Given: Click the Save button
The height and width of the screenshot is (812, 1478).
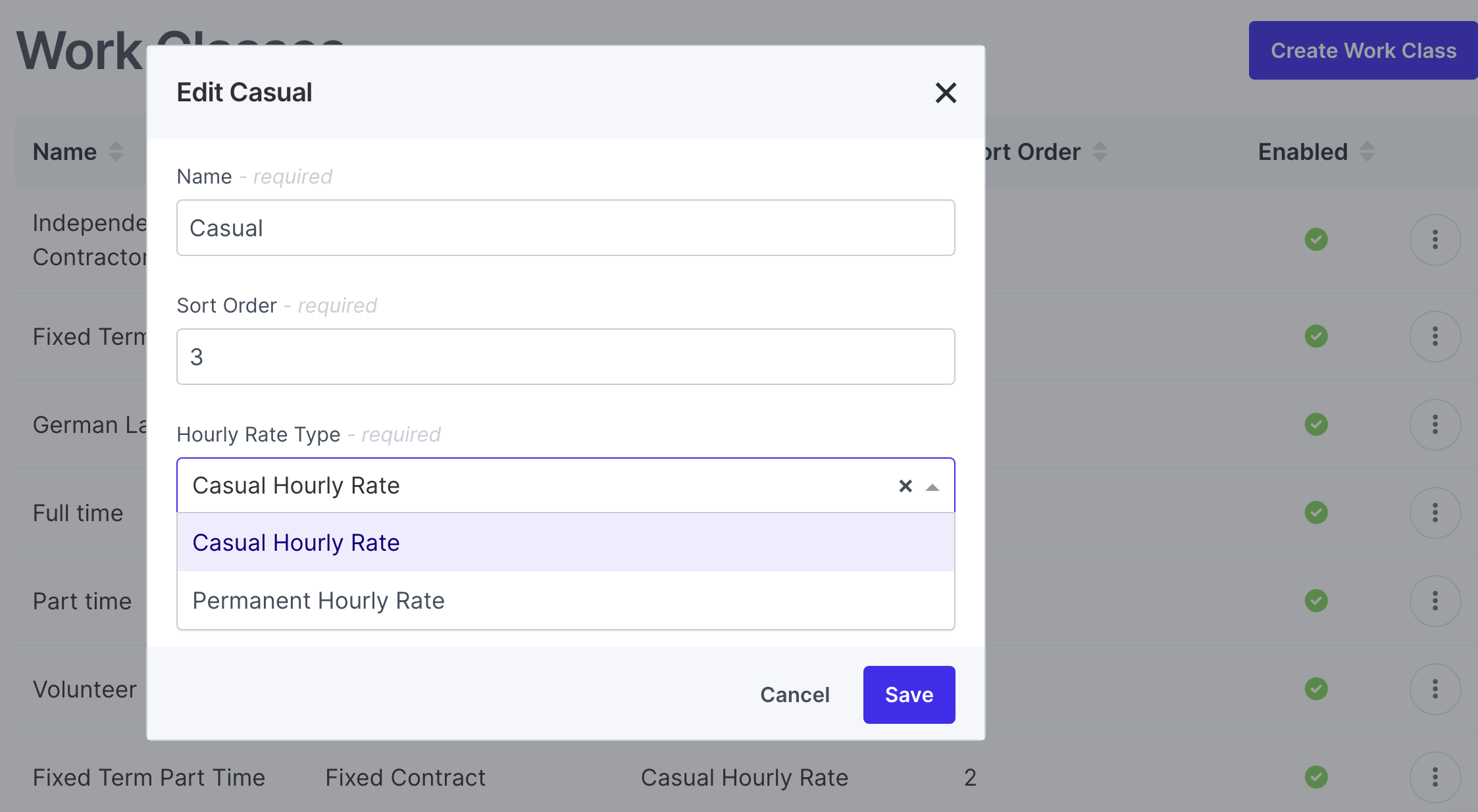Looking at the screenshot, I should coord(909,695).
